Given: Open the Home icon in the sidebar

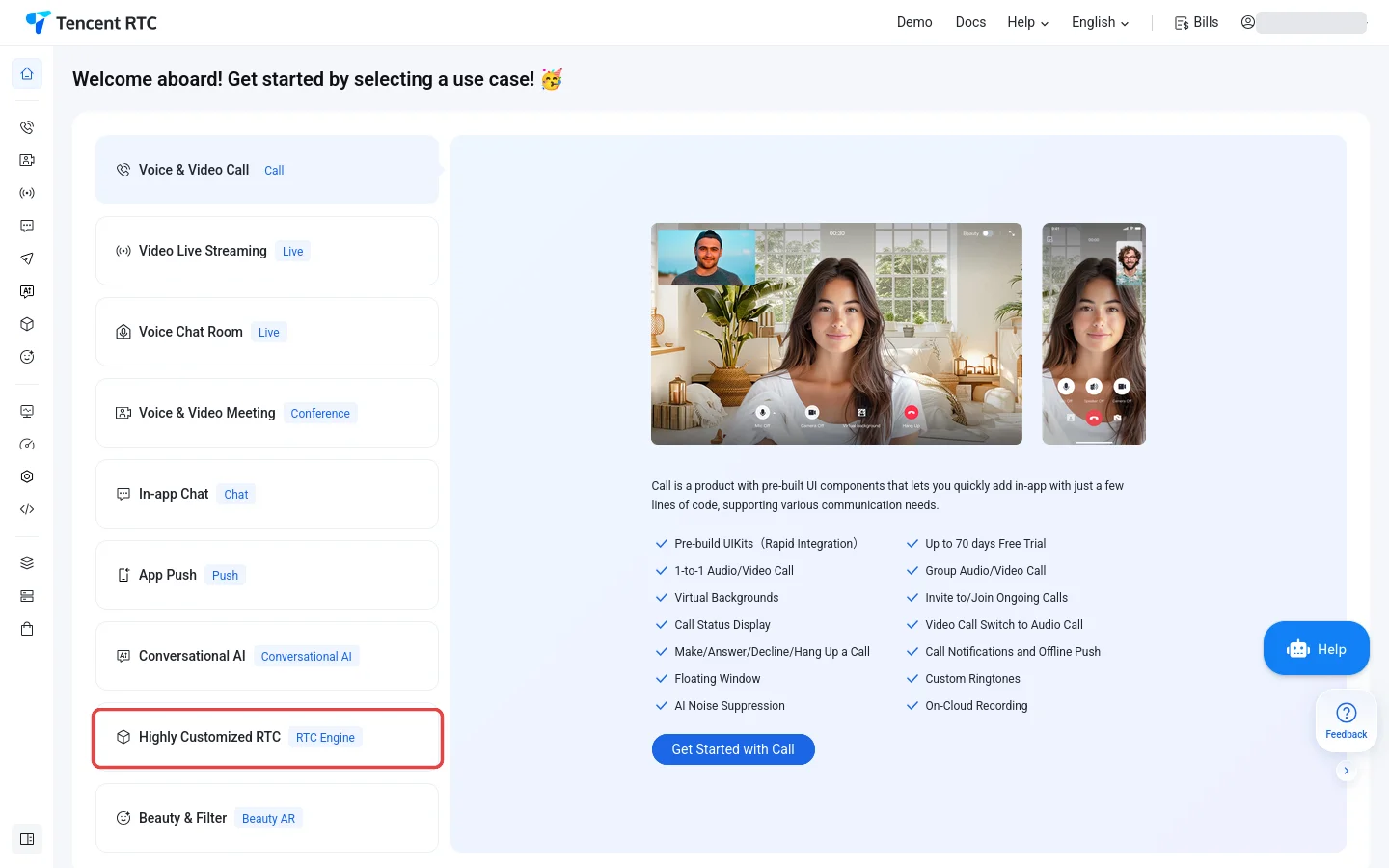Looking at the screenshot, I should (x=27, y=73).
